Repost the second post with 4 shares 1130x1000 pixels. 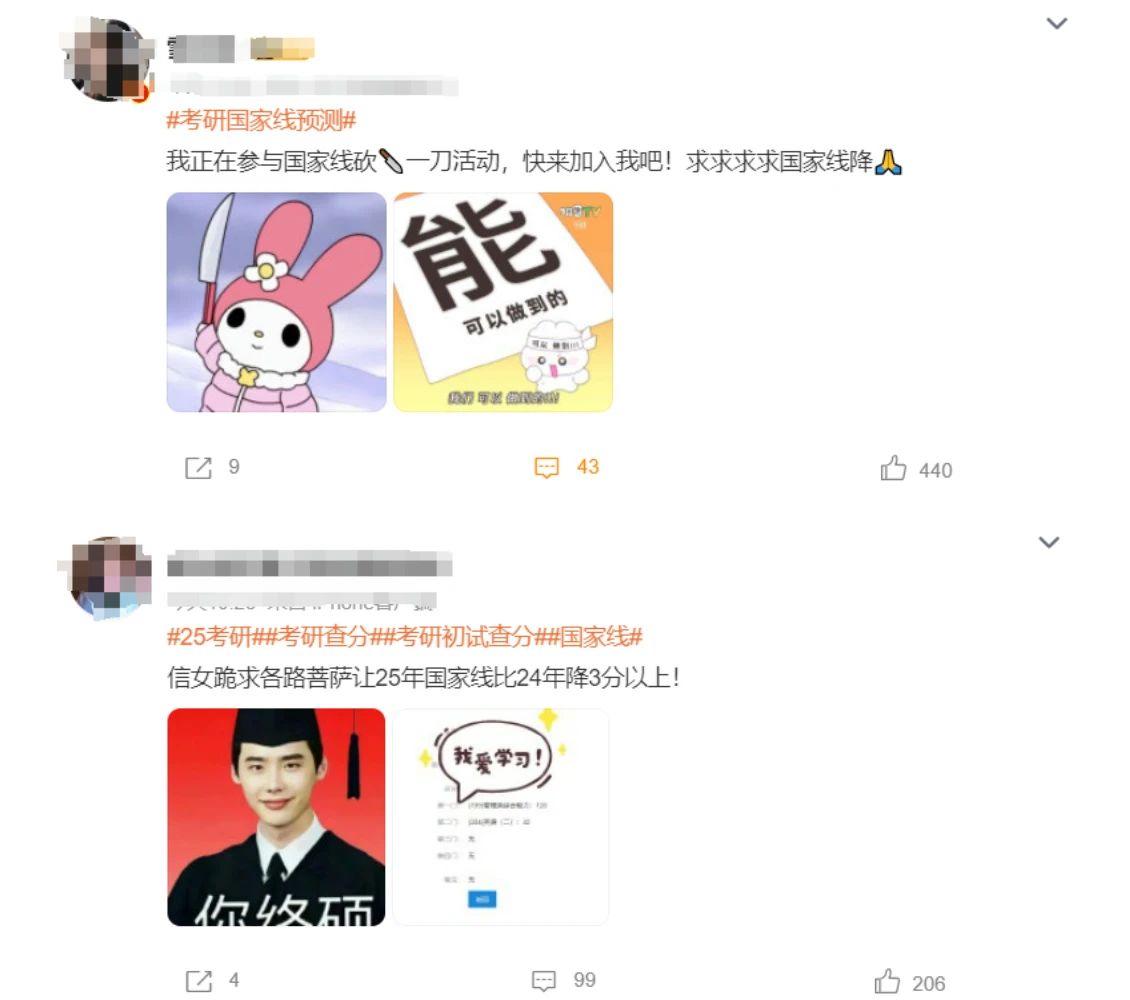199,981
